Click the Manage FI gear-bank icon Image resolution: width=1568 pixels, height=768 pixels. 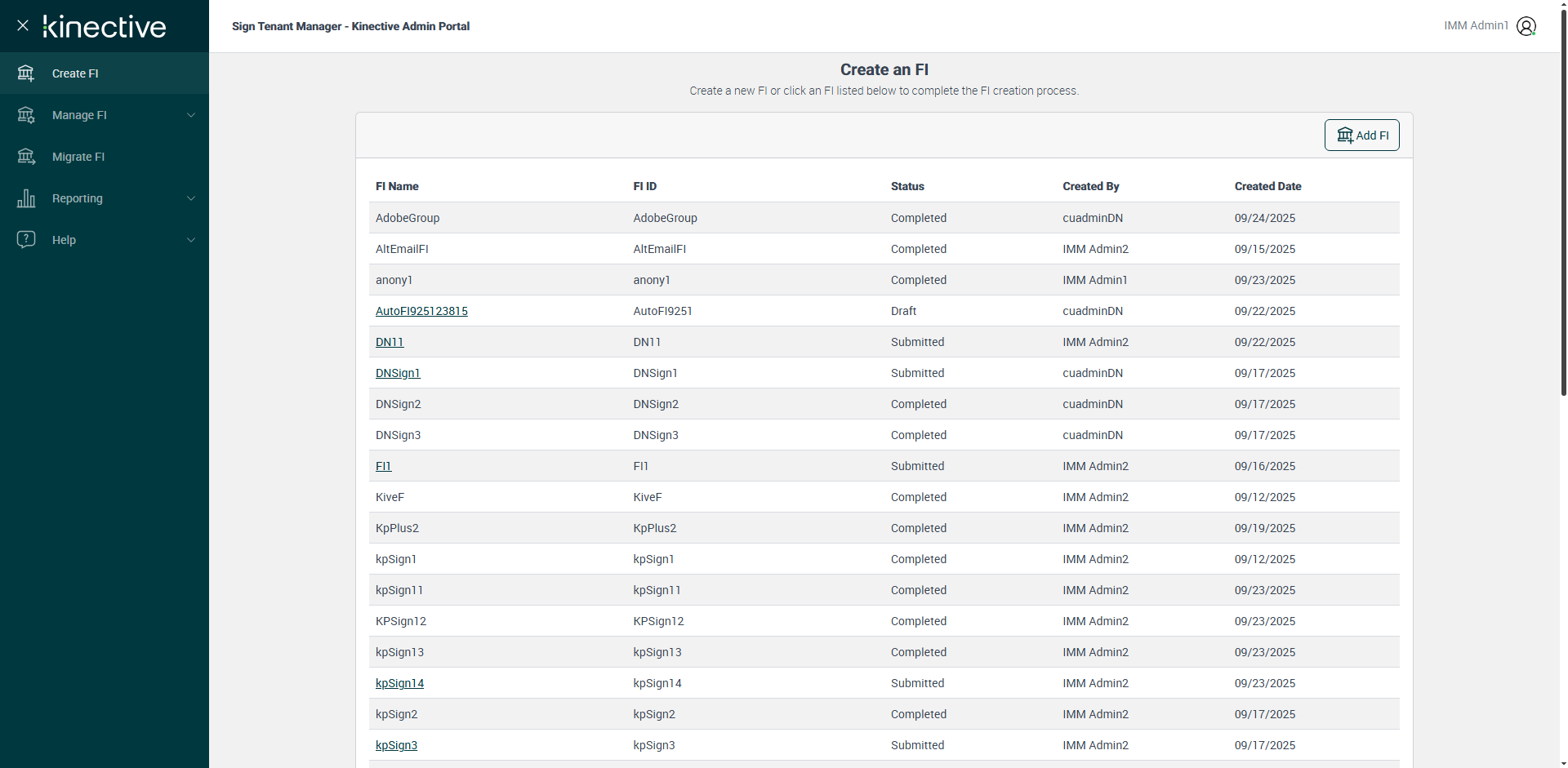(26, 115)
